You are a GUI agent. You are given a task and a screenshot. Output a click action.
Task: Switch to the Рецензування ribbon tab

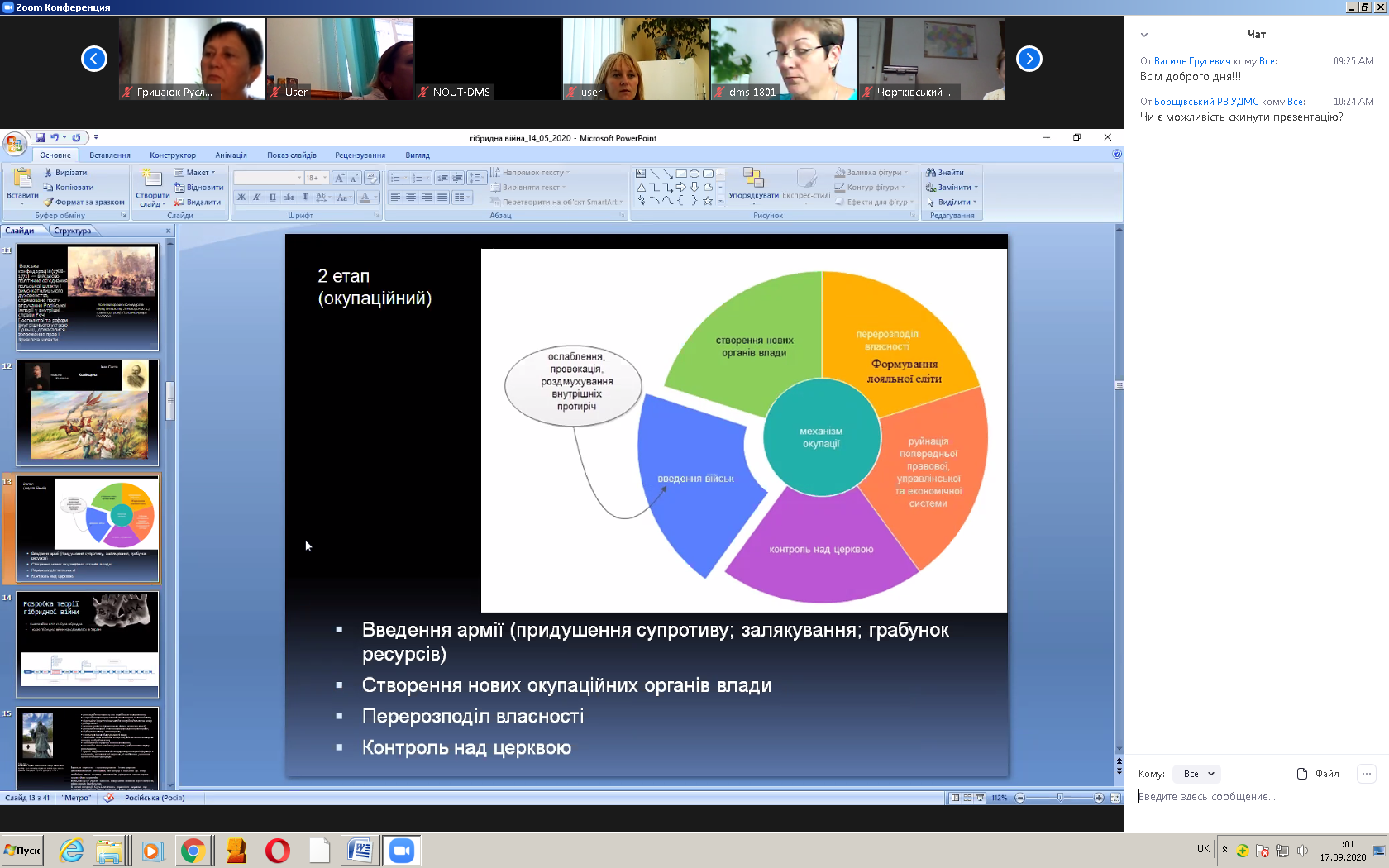(x=360, y=155)
